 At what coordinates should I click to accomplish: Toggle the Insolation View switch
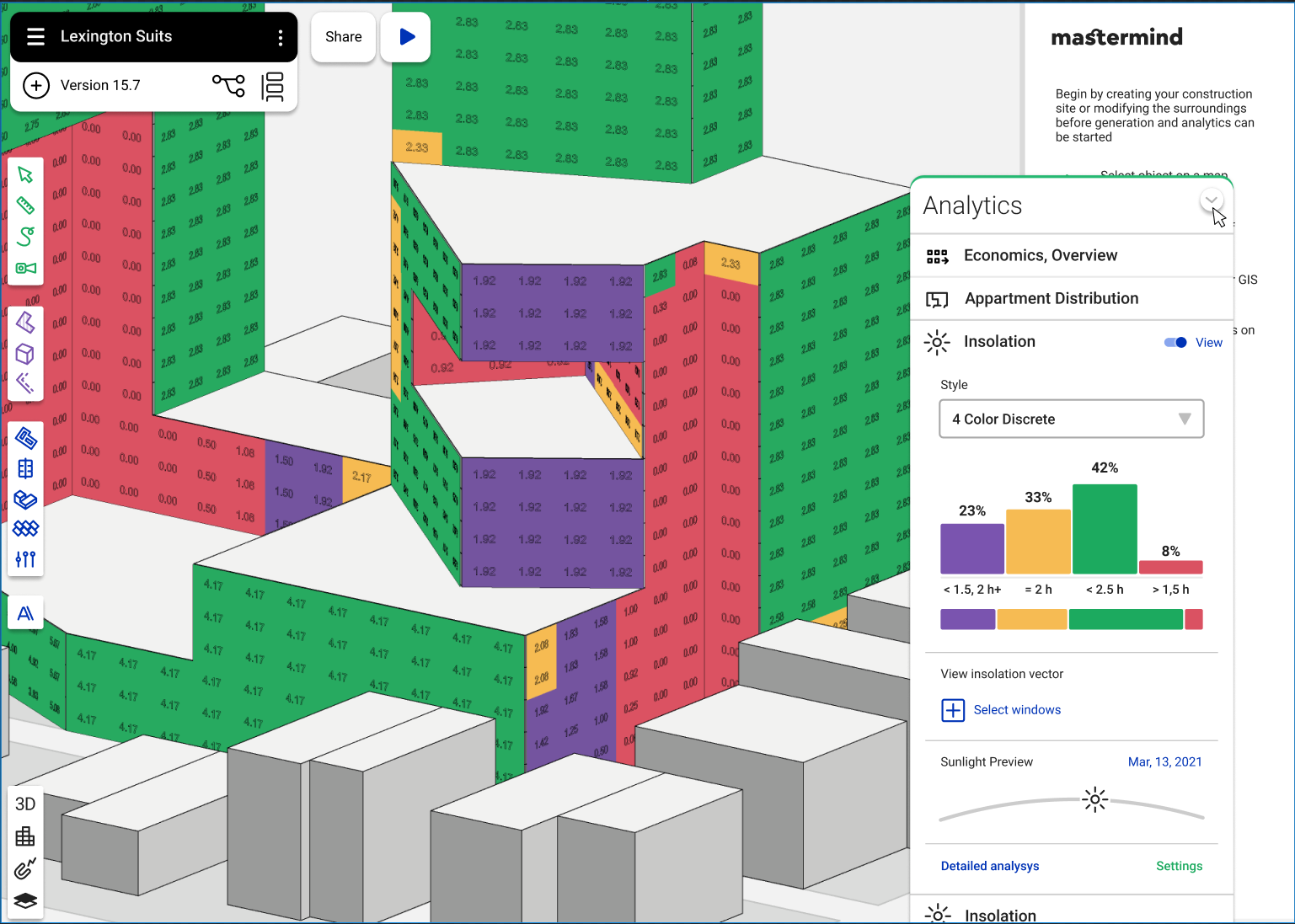(1175, 342)
